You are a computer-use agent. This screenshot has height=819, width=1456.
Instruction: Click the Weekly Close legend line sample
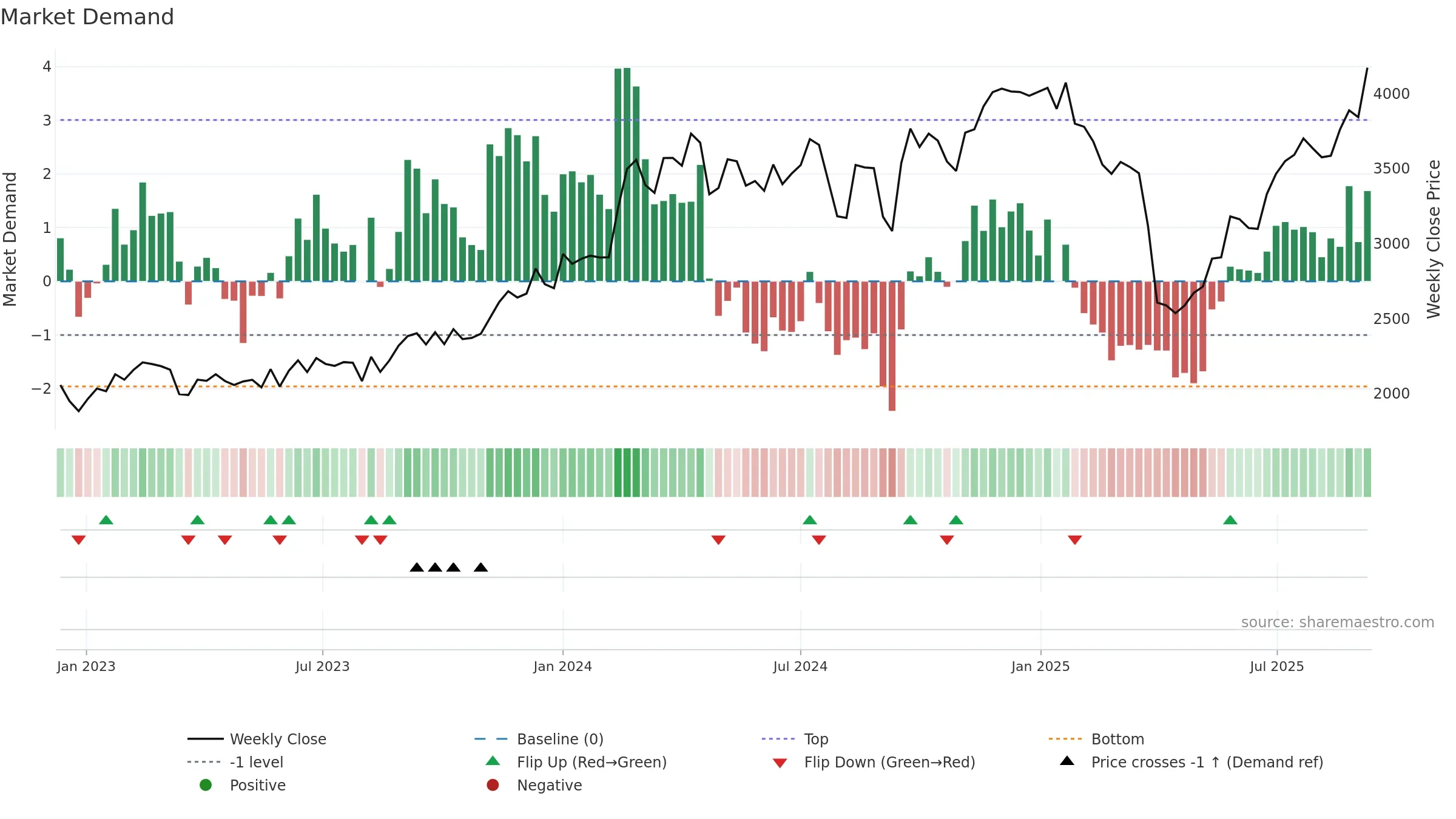pos(205,739)
